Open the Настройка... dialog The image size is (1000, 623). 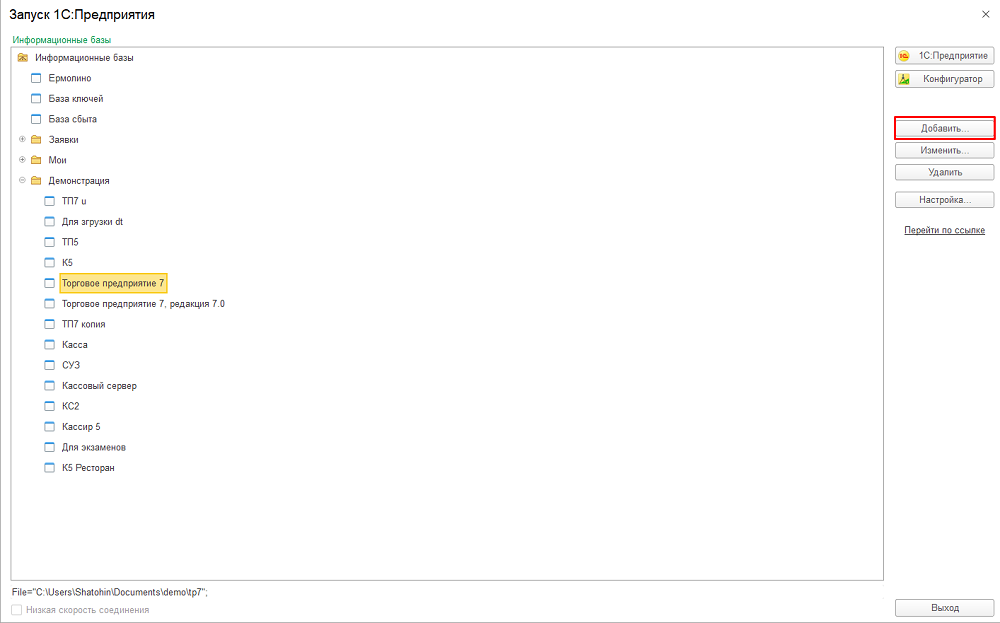pyautogui.click(x=945, y=200)
